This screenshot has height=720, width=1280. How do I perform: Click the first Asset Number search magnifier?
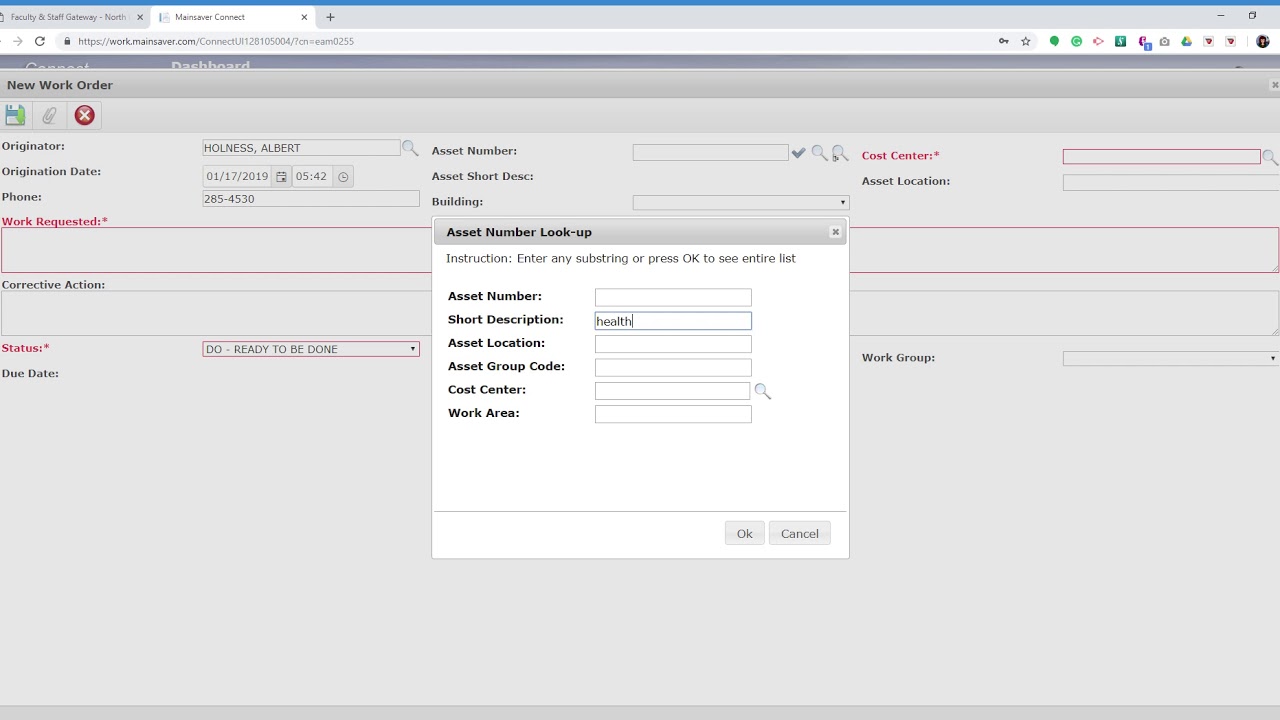click(x=819, y=153)
